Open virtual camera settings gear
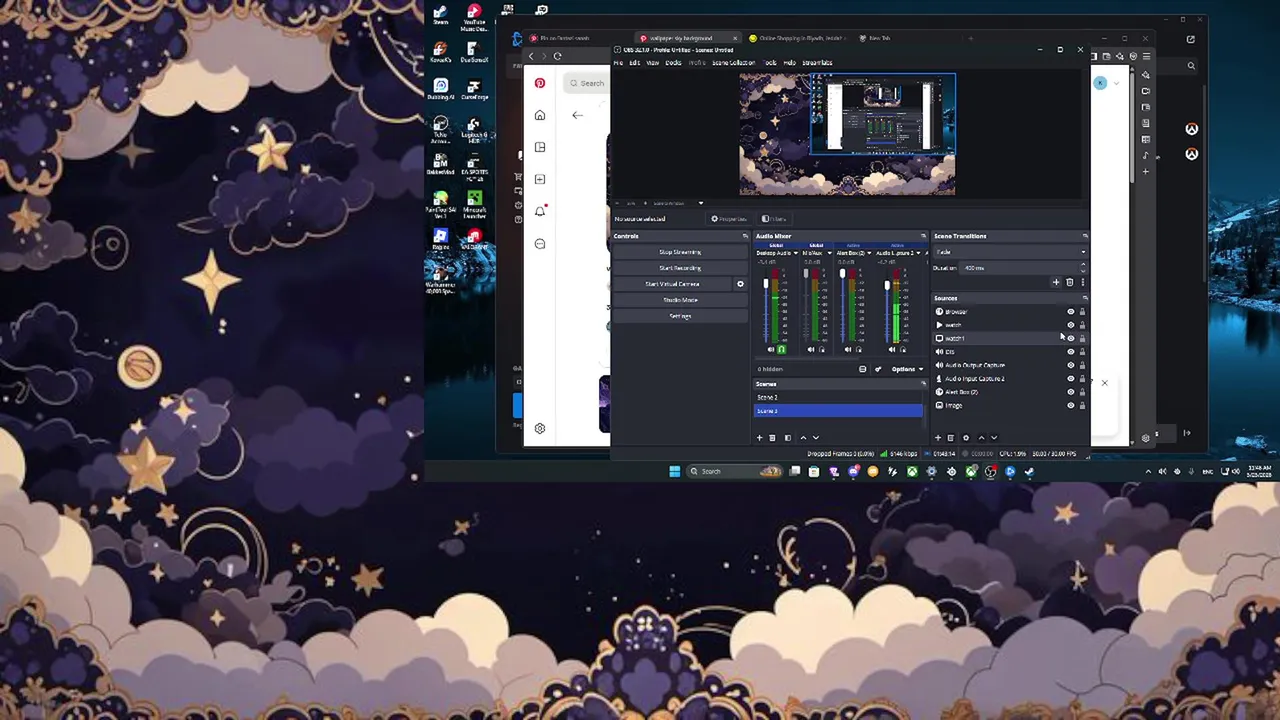The image size is (1280, 720). click(740, 284)
